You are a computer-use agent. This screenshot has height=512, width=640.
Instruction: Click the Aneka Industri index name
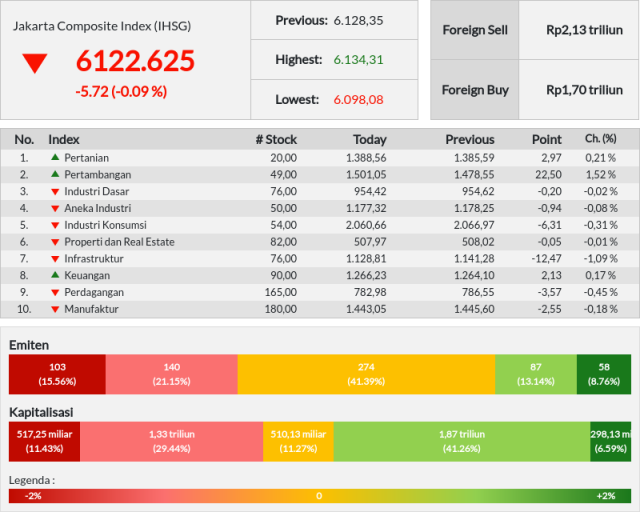[x=98, y=208]
